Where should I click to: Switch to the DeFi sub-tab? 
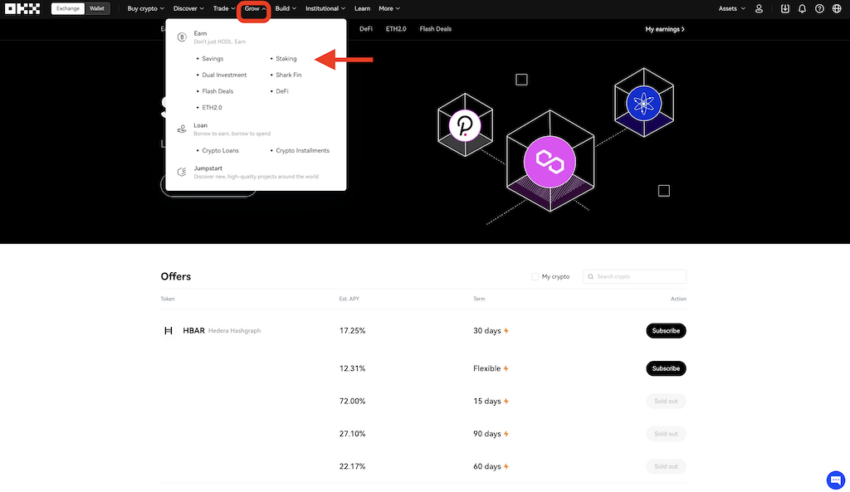tap(366, 29)
